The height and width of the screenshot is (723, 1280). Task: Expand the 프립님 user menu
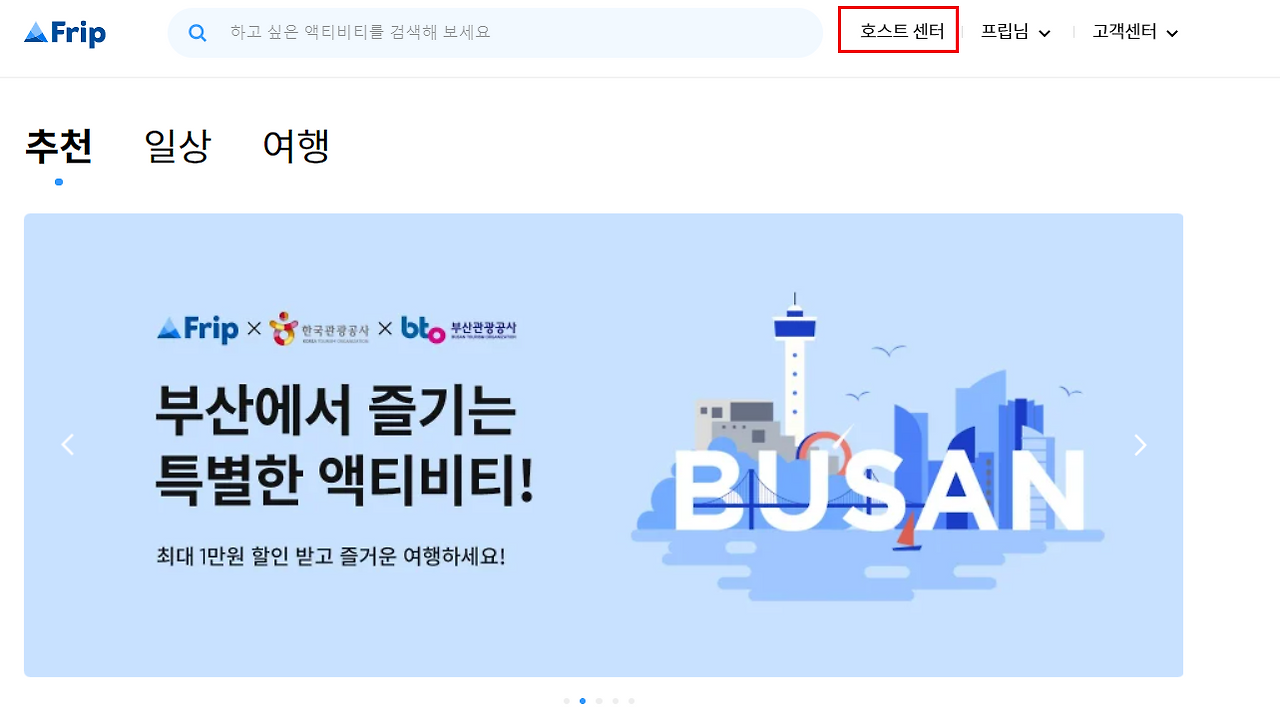pyautogui.click(x=1016, y=32)
